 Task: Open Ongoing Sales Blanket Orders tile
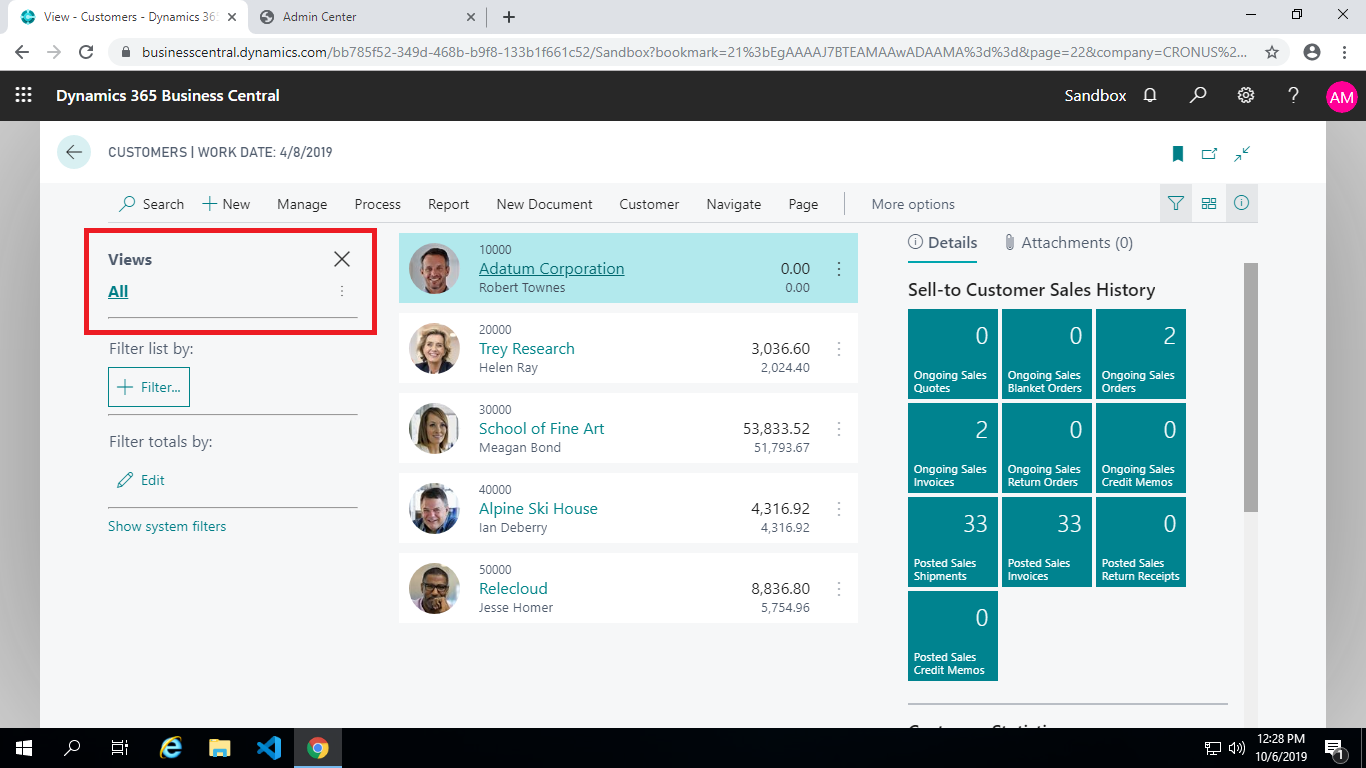[1047, 354]
